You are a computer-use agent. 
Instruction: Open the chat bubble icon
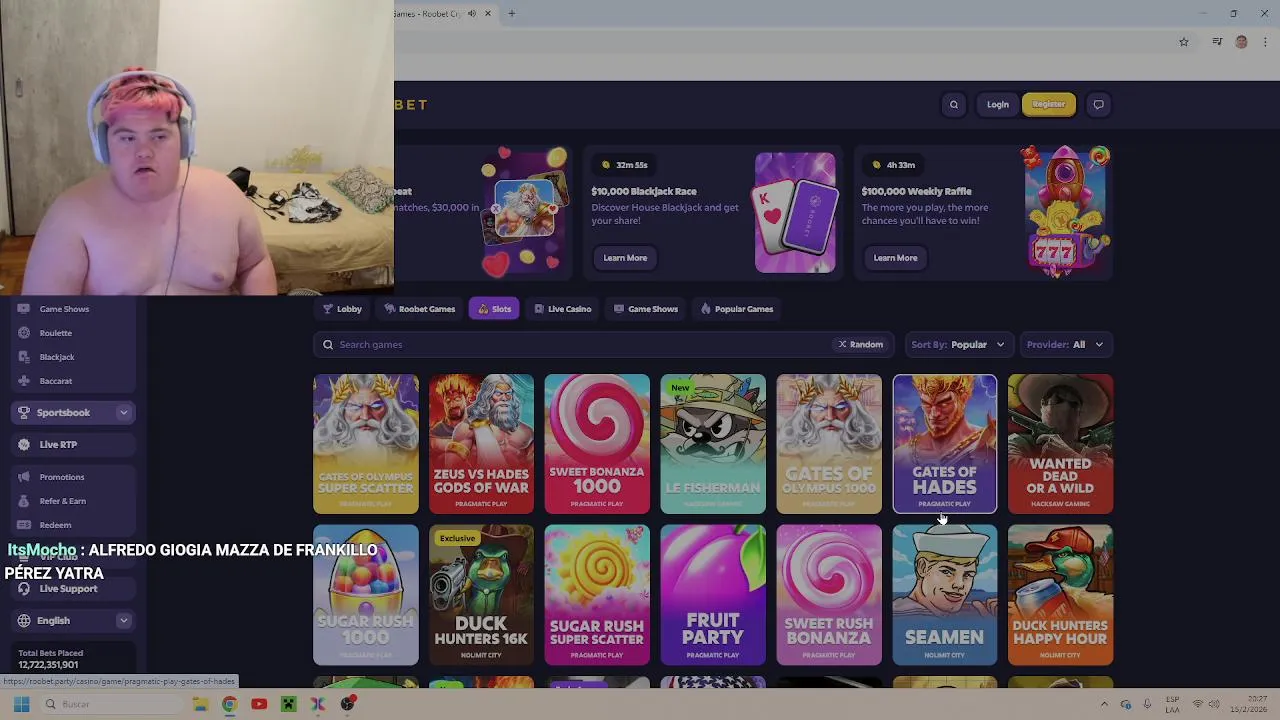(x=1098, y=104)
